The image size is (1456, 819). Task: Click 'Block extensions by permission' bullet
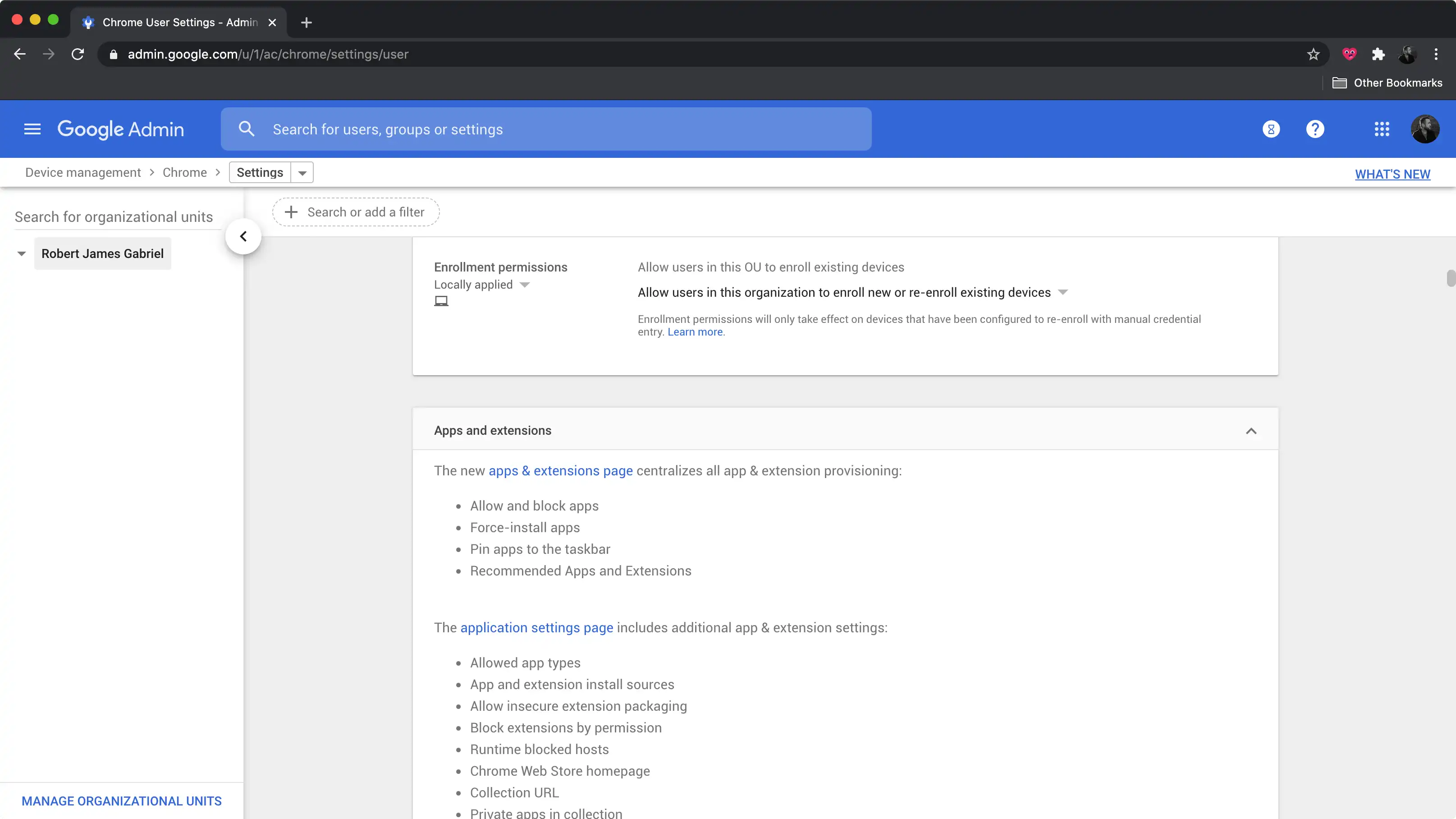pos(566,728)
